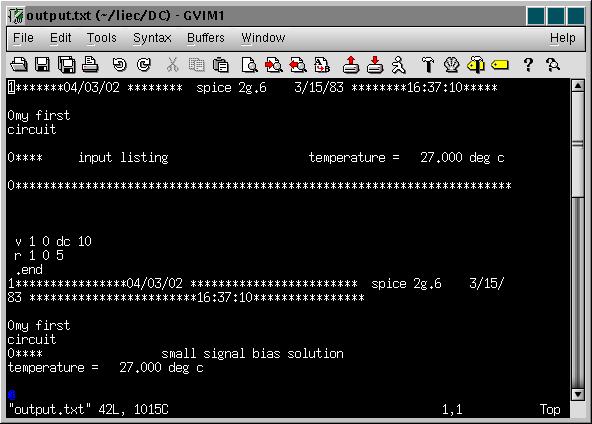Click the Open file toolbar icon
The width and height of the screenshot is (592, 424).
(x=19, y=65)
